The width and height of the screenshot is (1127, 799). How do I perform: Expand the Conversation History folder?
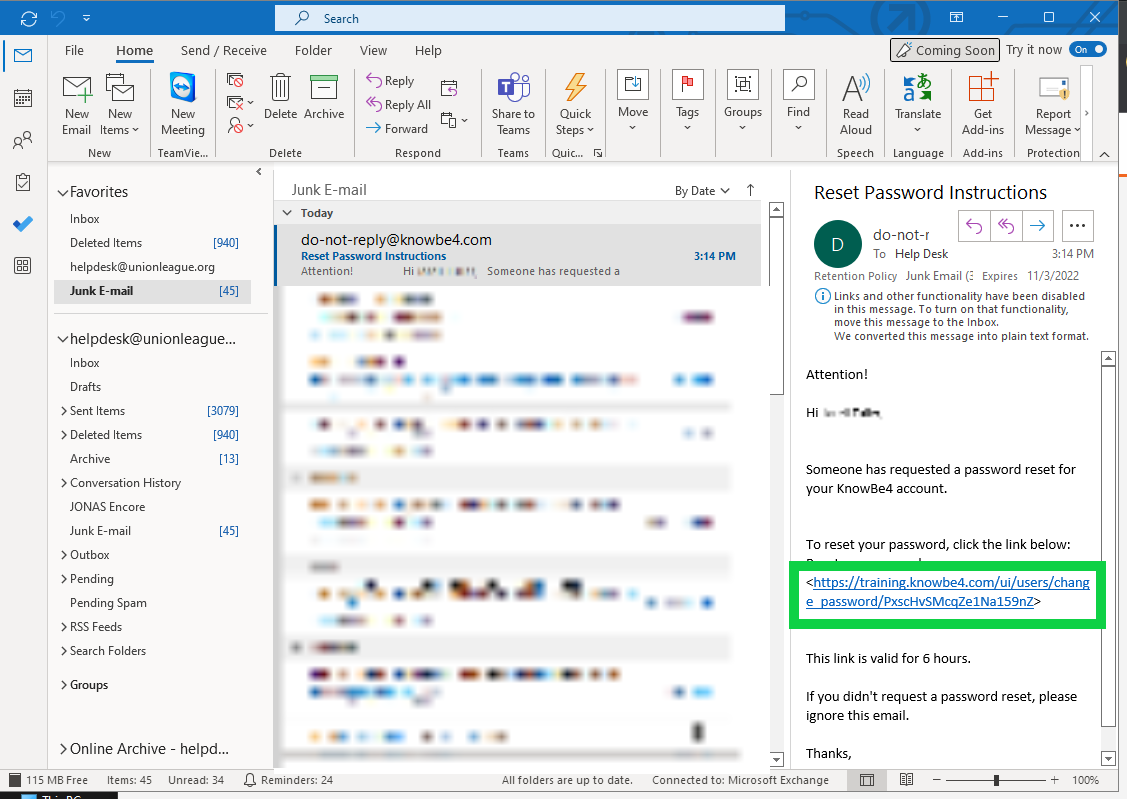(64, 483)
